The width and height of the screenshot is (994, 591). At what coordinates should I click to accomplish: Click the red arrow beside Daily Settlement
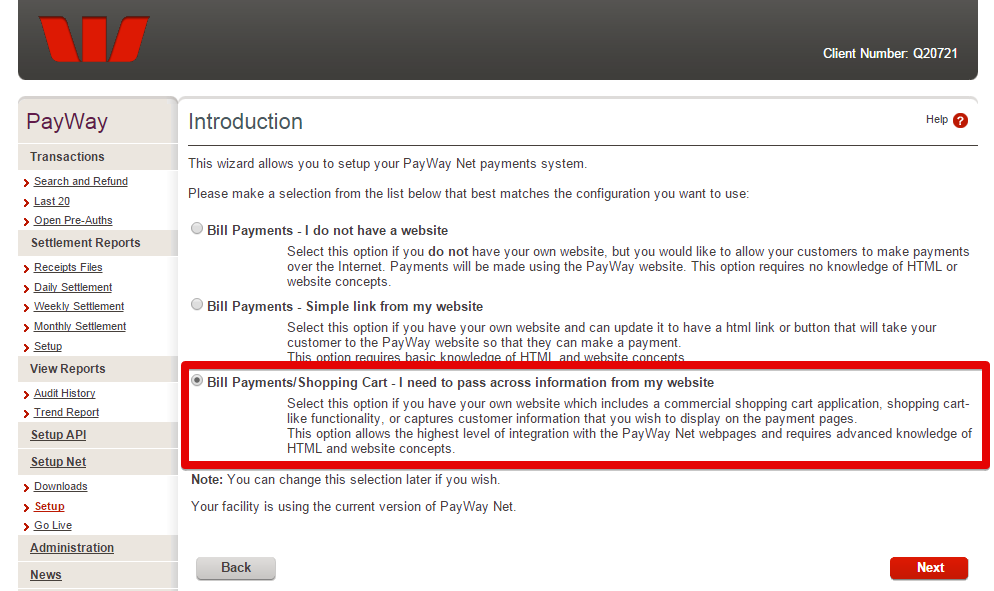[26, 289]
